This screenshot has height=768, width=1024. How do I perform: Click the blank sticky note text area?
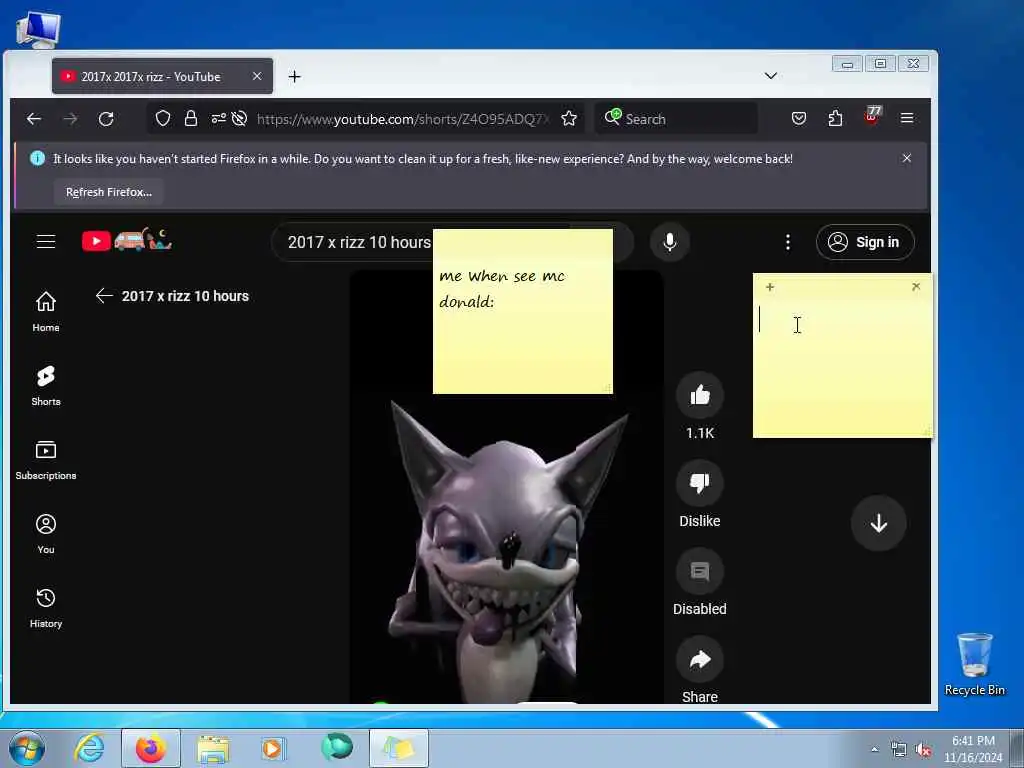(842, 366)
